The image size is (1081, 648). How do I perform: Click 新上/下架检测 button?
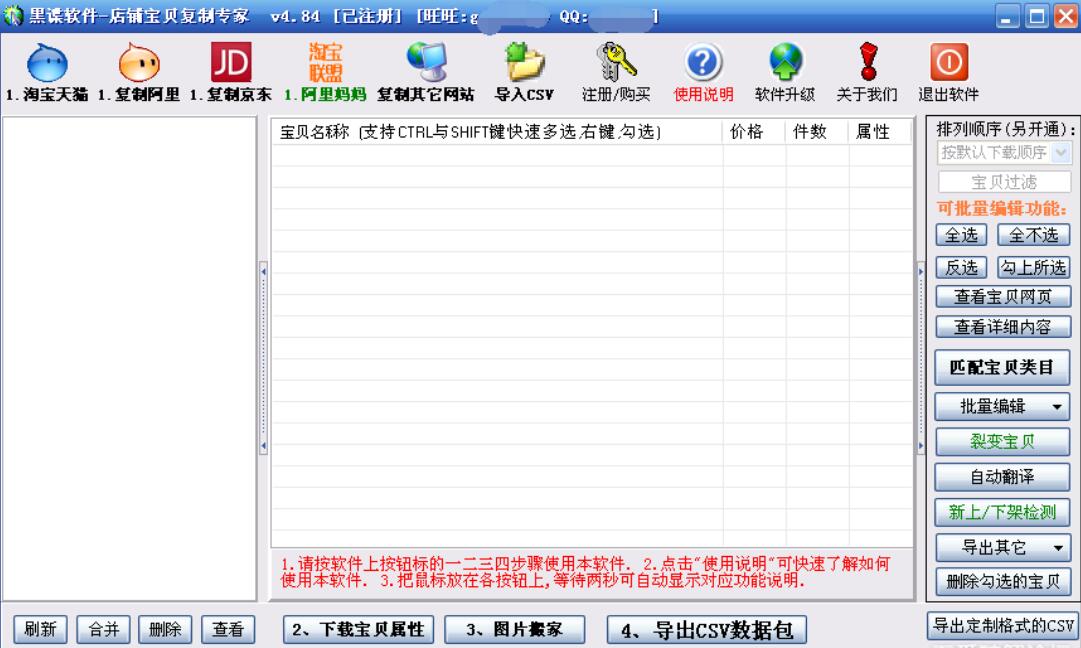point(1002,512)
